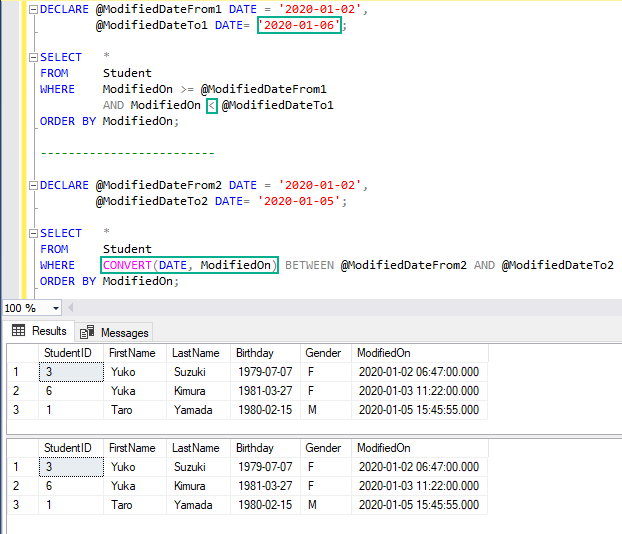Click the Messages tab icon
The image size is (622, 534).
point(87,332)
